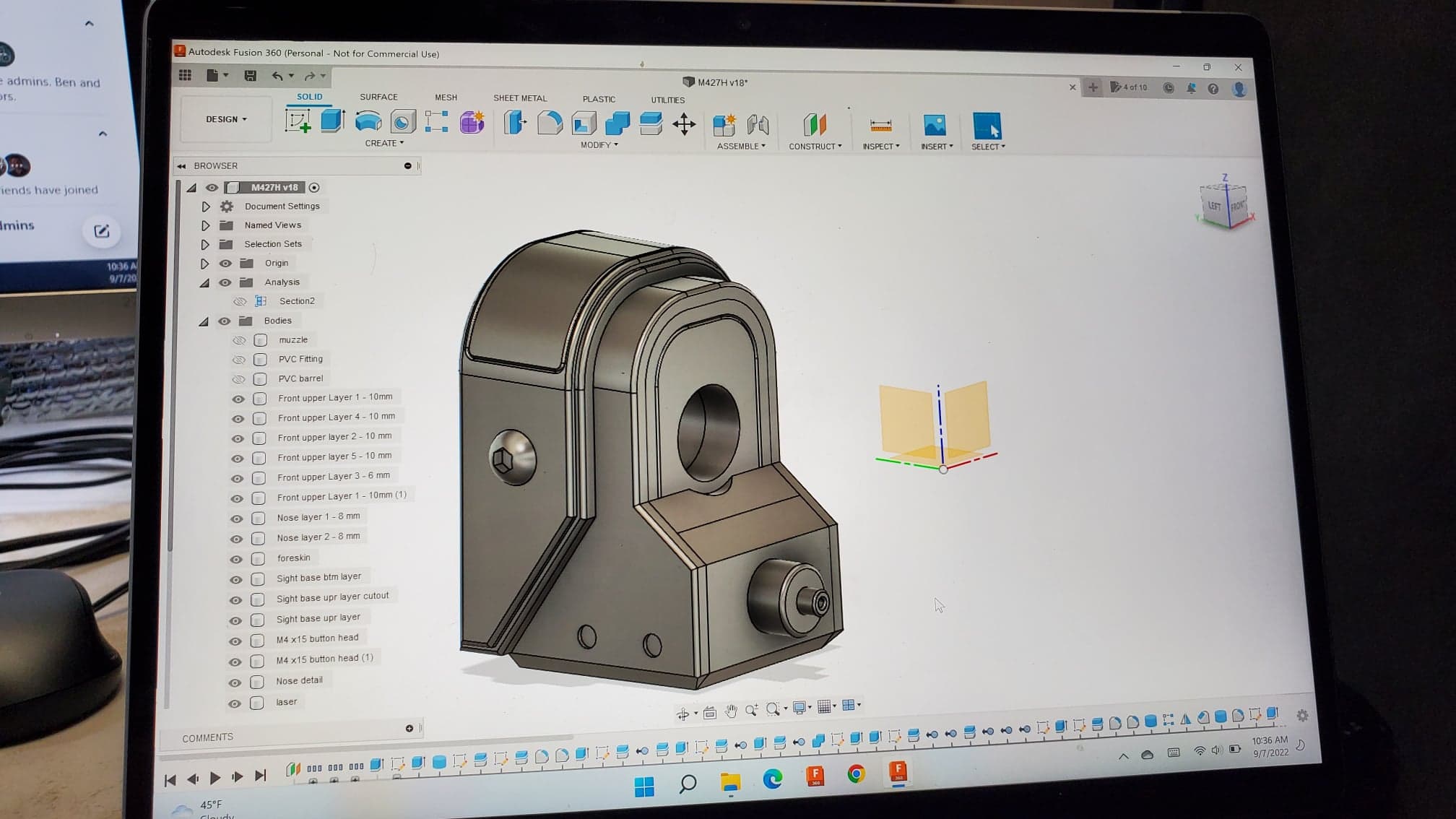Screen dimensions: 1456x819
Task: Hide the foreskin body
Action: [x=236, y=559]
